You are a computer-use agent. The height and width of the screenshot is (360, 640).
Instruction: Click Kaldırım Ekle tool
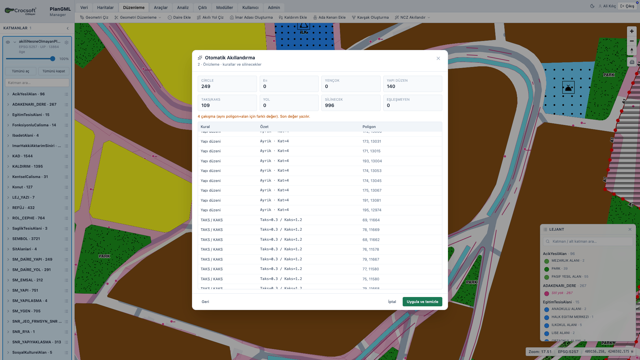tap(293, 18)
